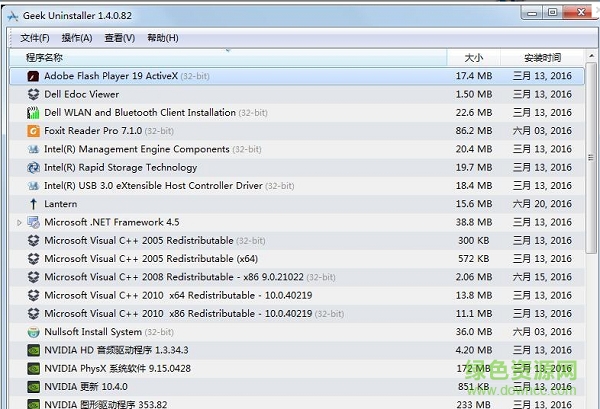Image resolution: width=600 pixels, height=409 pixels.
Task: Expand the Microsoft .NET Framework 4.5 entry
Action: click(x=19, y=223)
